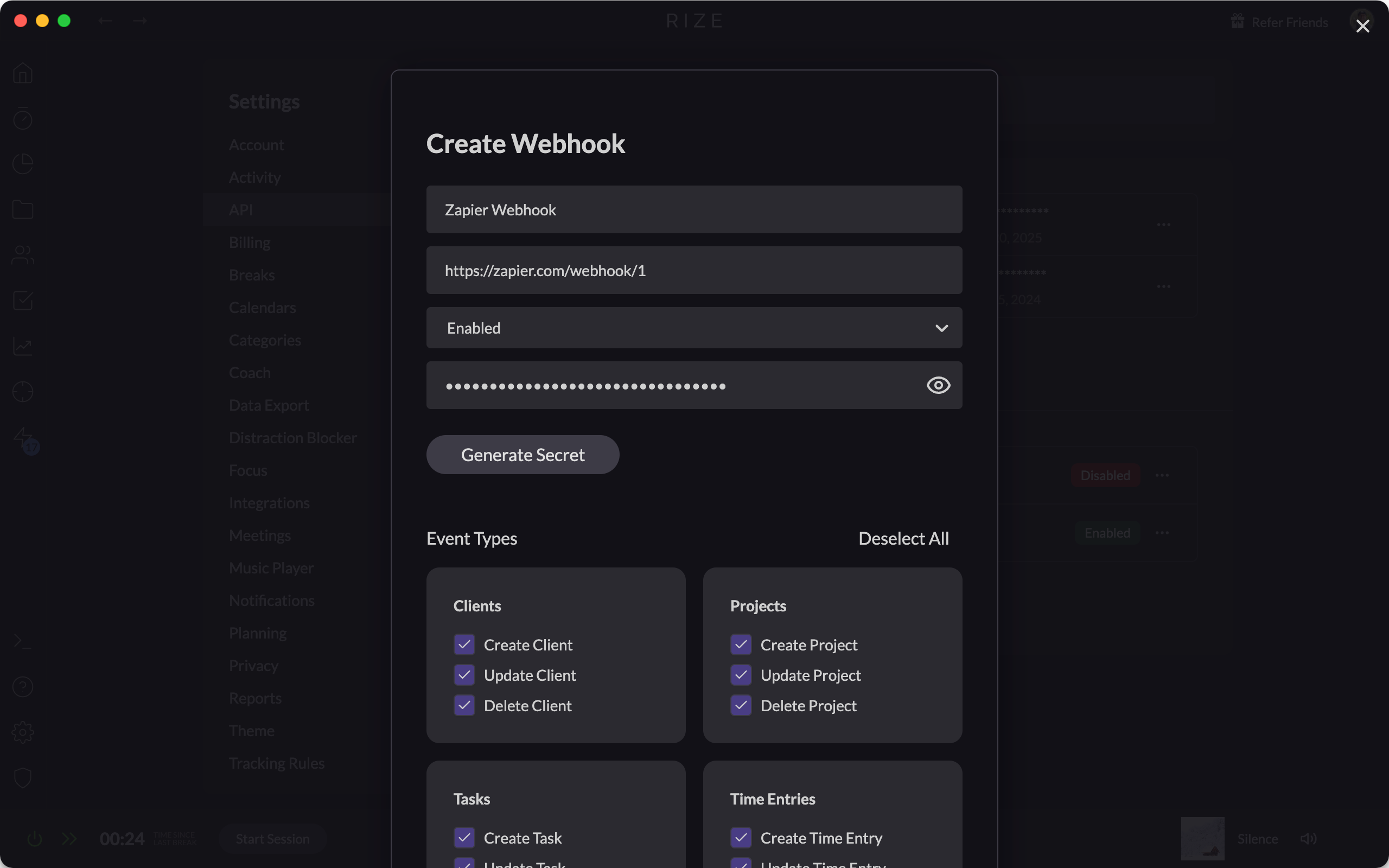Click the Refer Friends gift icon
The width and height of the screenshot is (1389, 868).
pyautogui.click(x=1237, y=21)
